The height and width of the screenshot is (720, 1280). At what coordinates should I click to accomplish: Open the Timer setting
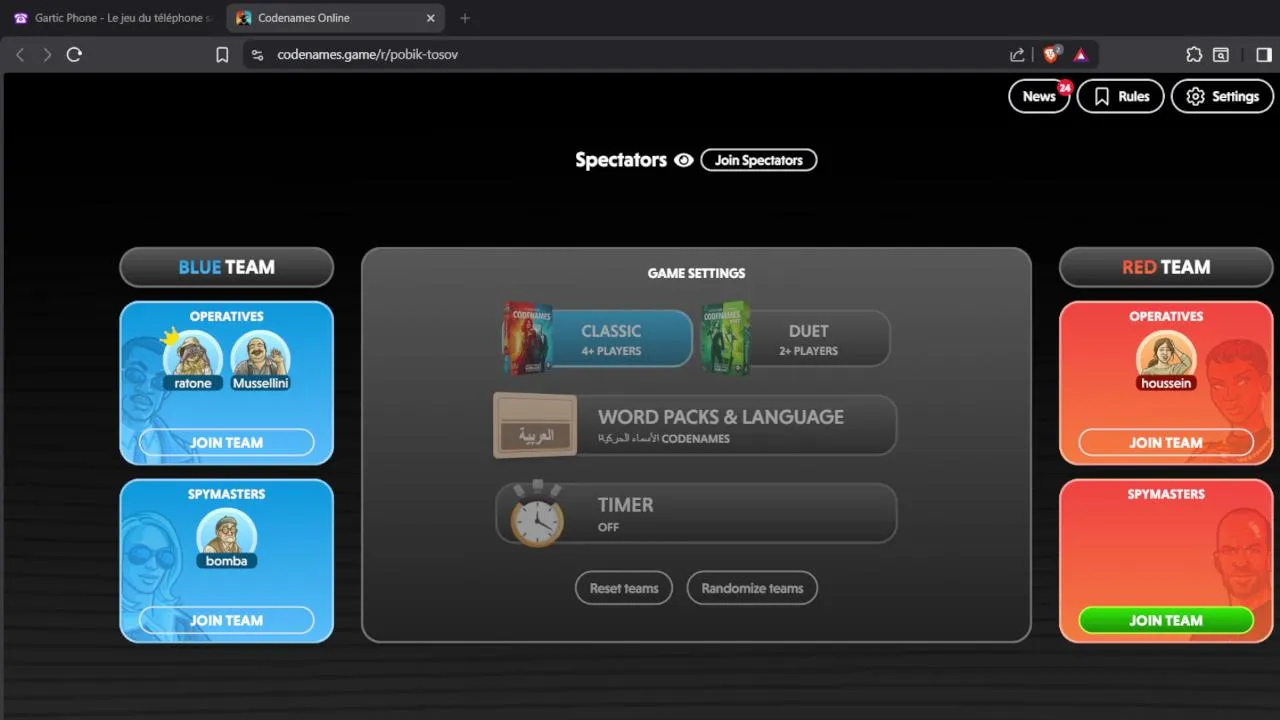tap(696, 513)
